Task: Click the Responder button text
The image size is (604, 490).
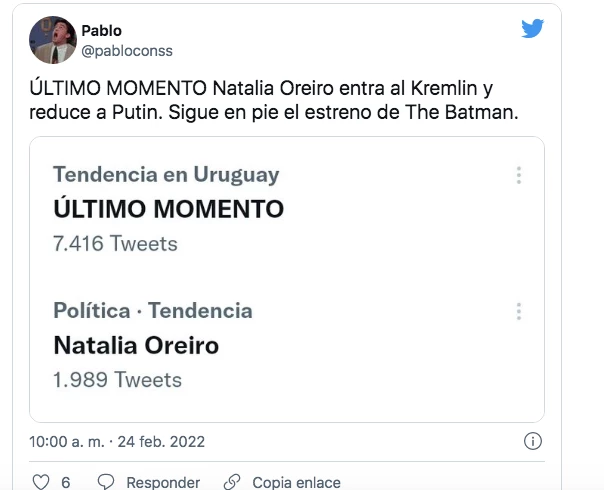Action: point(162,482)
